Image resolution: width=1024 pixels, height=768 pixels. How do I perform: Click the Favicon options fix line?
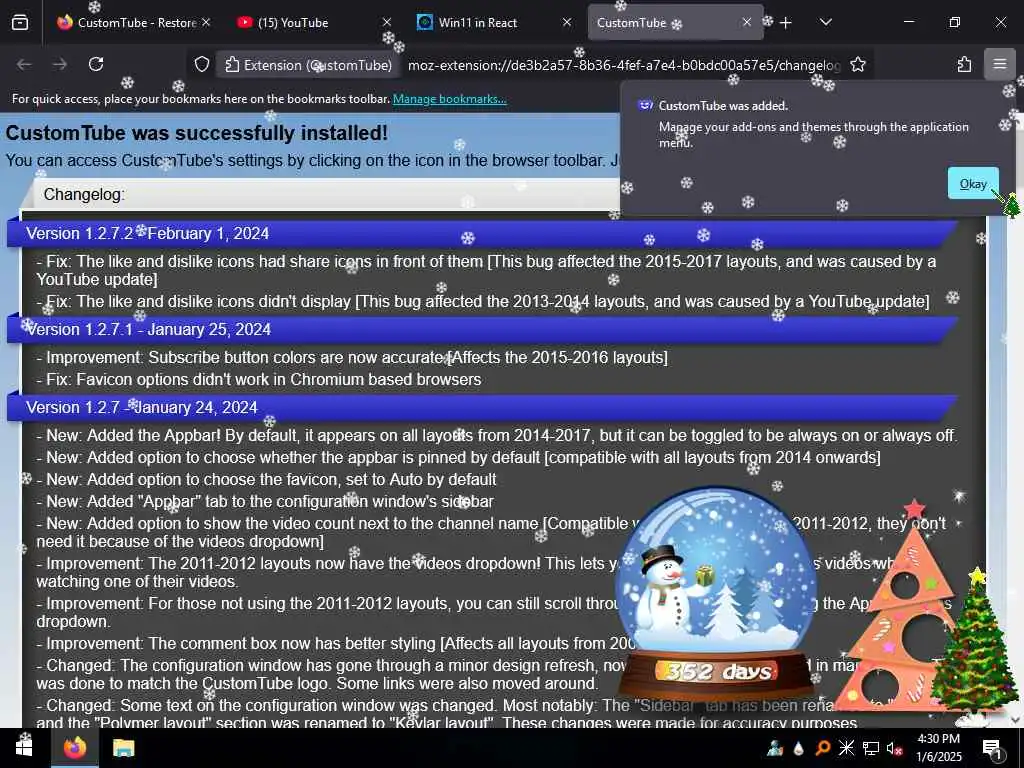[259, 379]
